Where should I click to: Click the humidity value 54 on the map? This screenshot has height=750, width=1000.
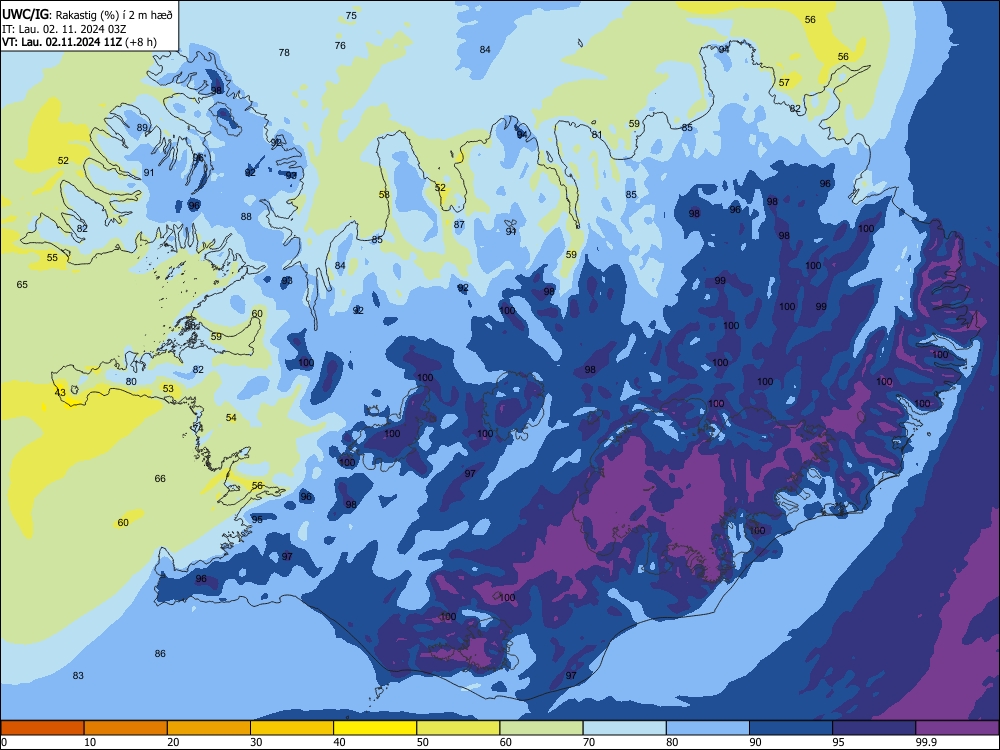click(x=231, y=417)
